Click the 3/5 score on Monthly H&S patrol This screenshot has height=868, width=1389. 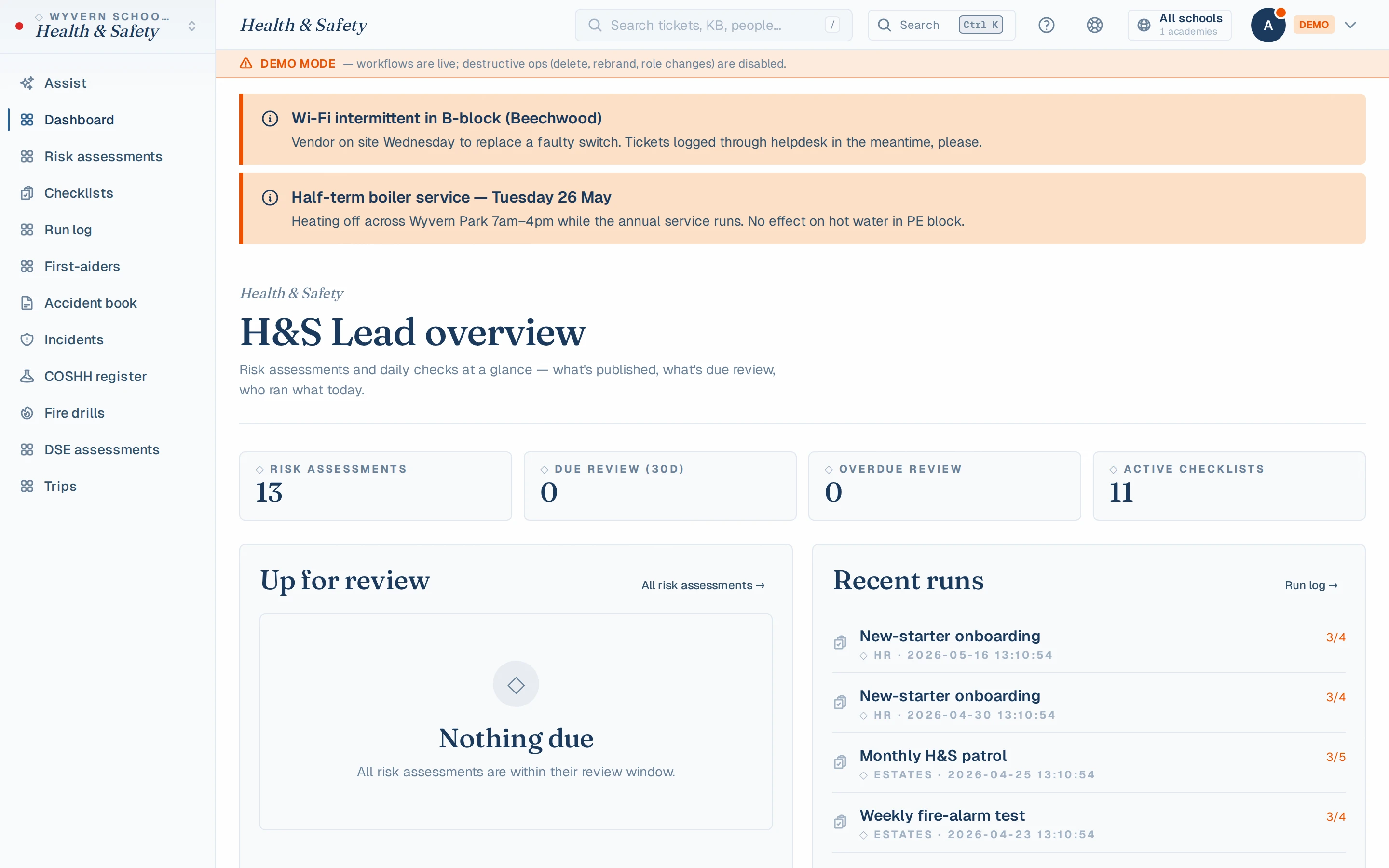tap(1335, 757)
